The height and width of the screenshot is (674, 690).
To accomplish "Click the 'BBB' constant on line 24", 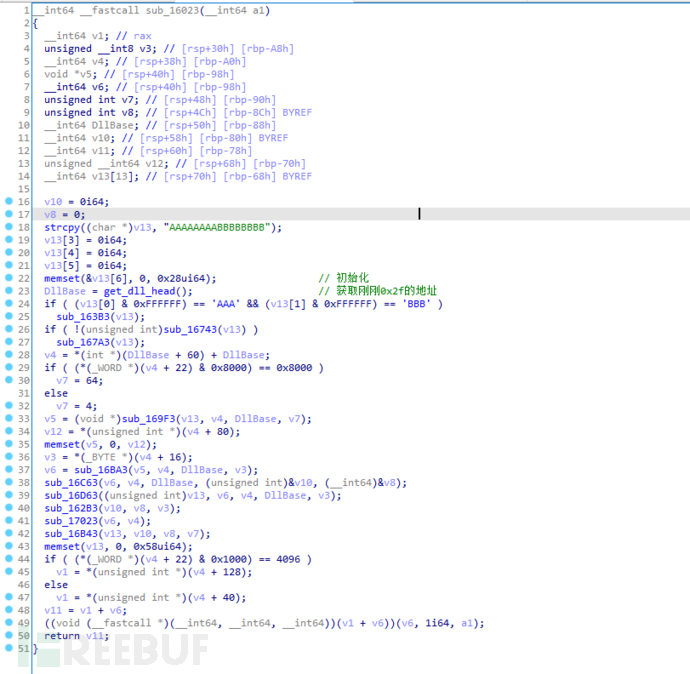I will coord(416,304).
